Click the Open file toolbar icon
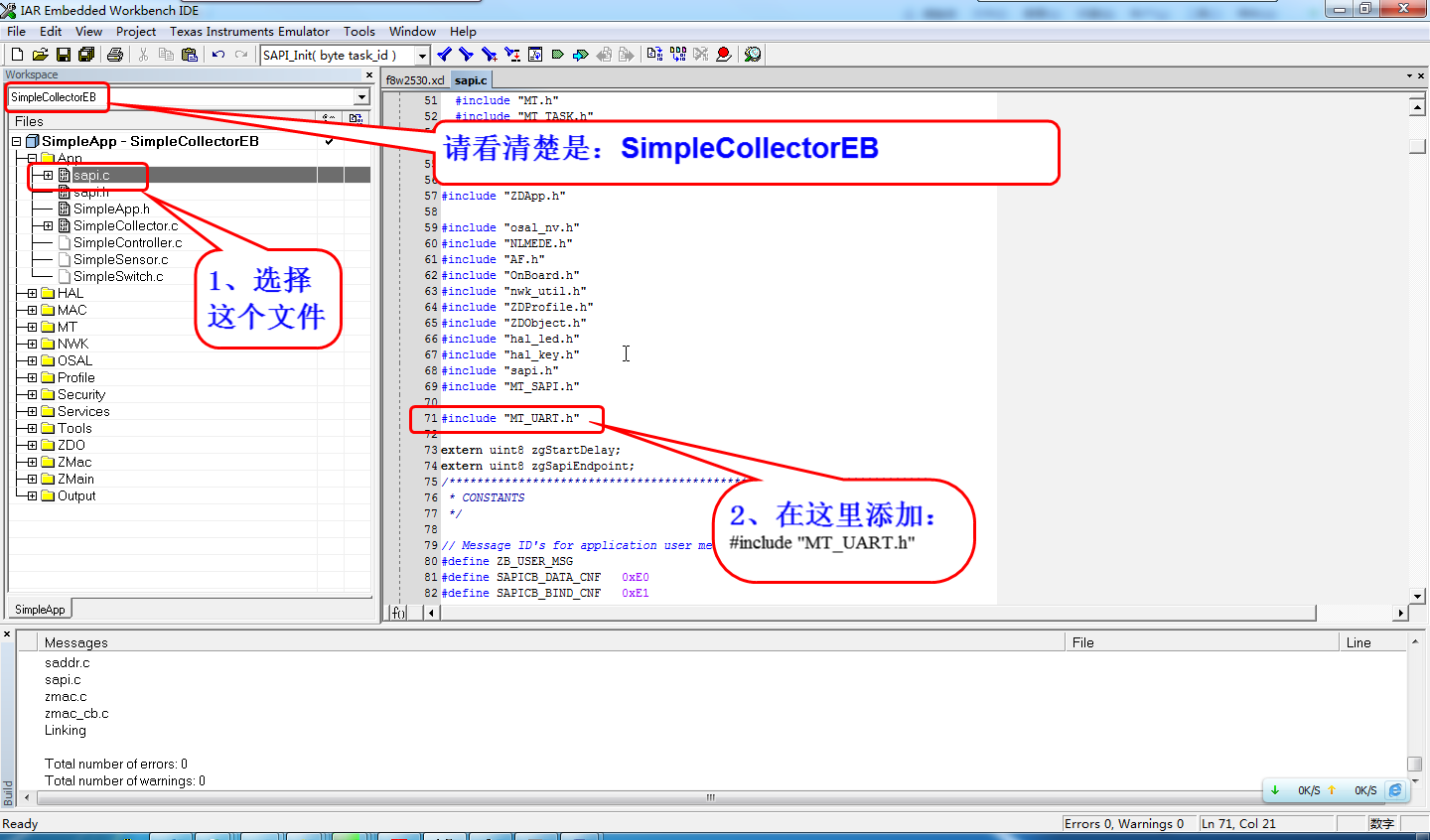The image size is (1430, 840). 40,55
